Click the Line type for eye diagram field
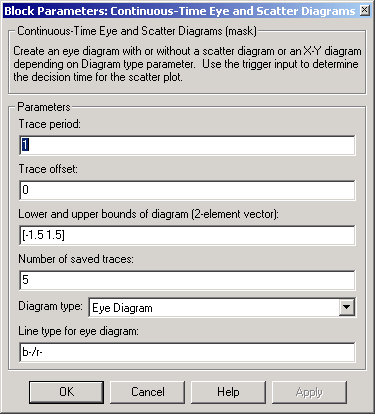 187,352
